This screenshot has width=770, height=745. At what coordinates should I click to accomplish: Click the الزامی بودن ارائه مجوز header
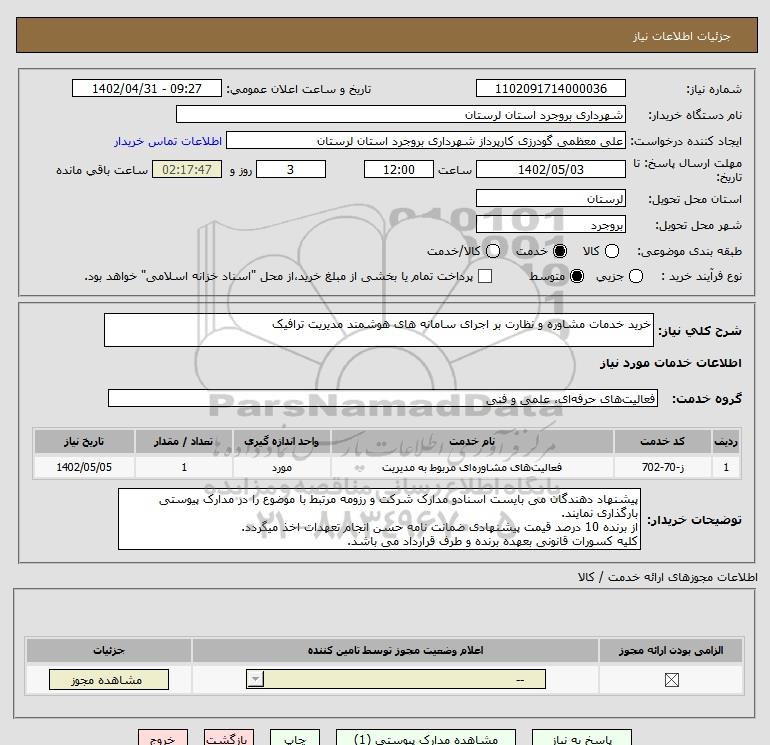tap(671, 650)
